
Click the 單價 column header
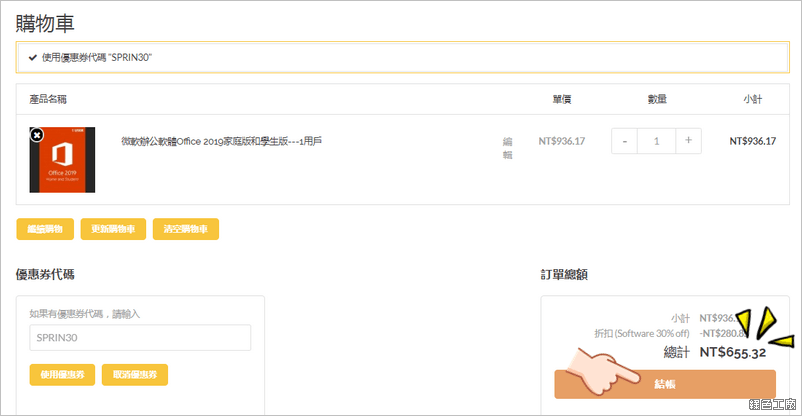coord(562,99)
